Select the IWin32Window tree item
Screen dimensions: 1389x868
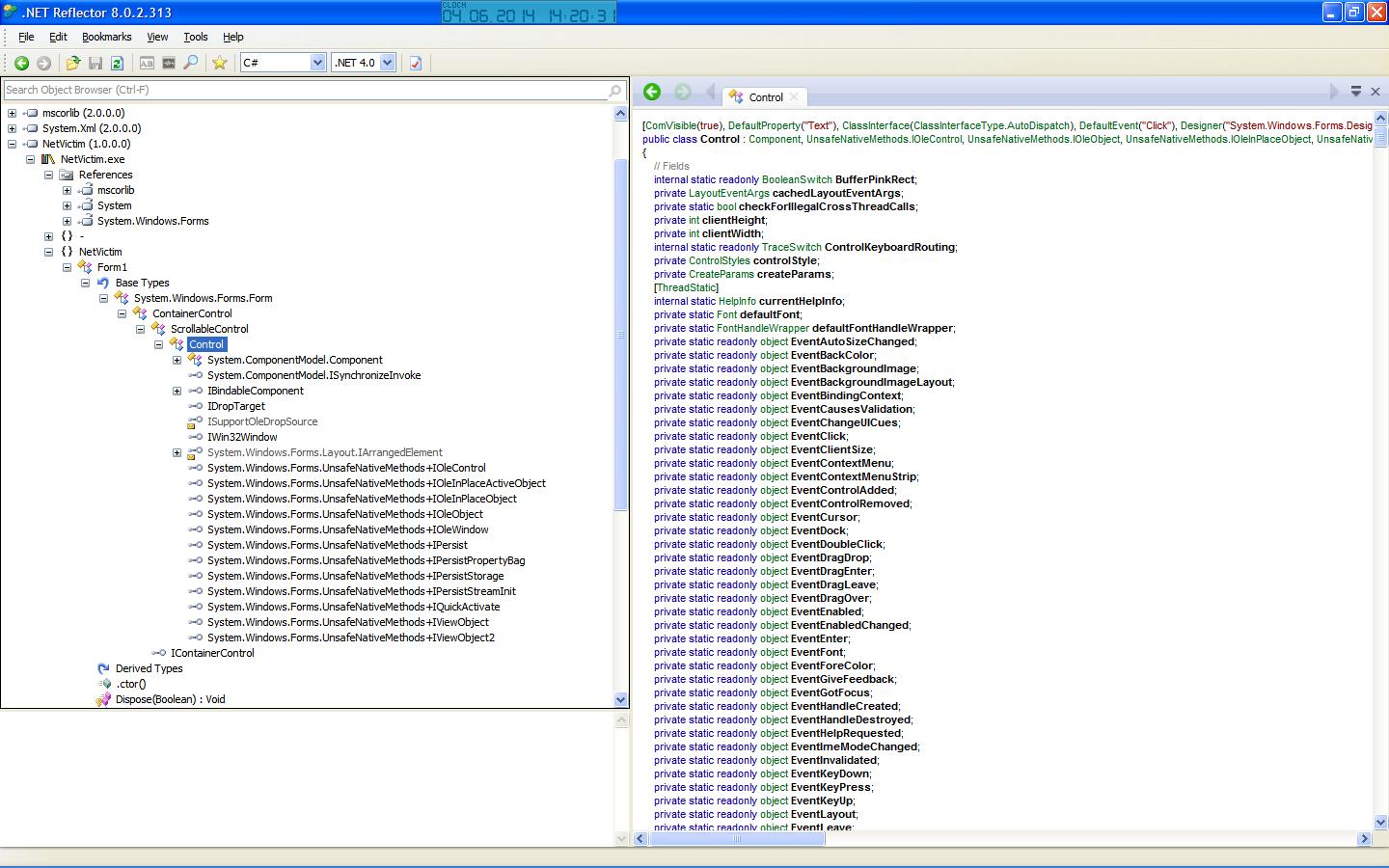pyautogui.click(x=242, y=437)
